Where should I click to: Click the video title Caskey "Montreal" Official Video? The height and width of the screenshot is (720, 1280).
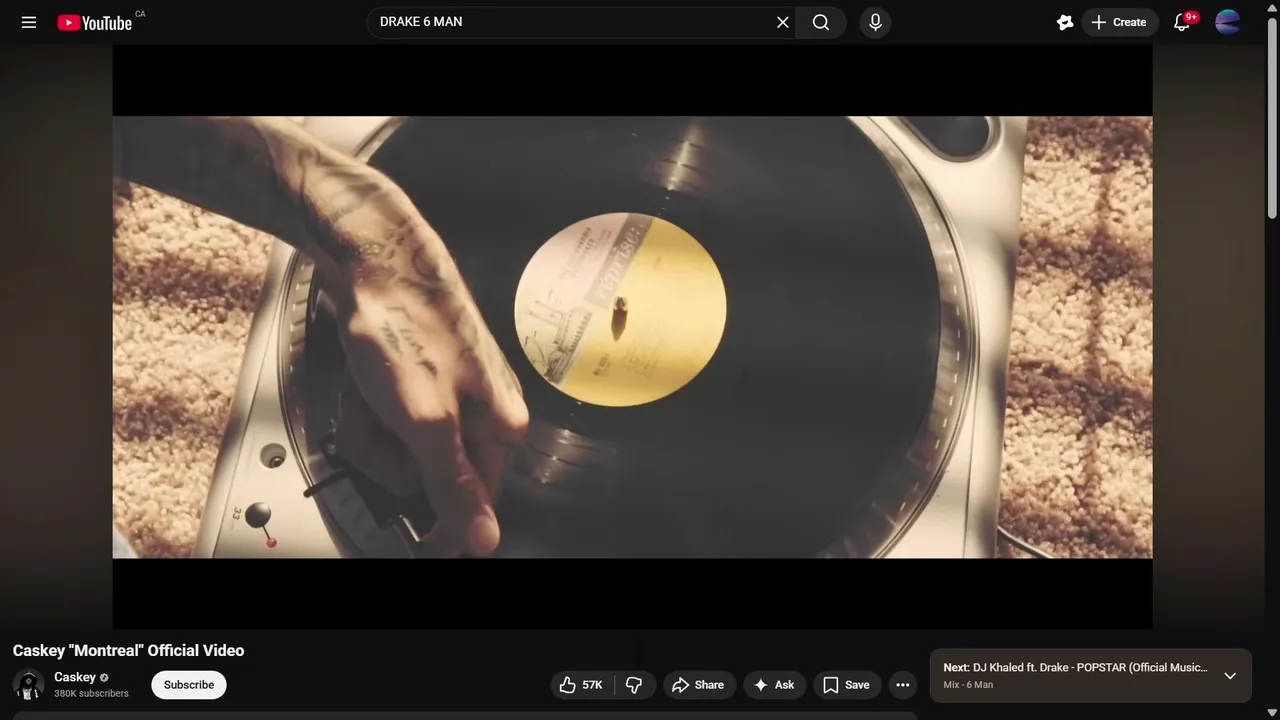tap(128, 650)
